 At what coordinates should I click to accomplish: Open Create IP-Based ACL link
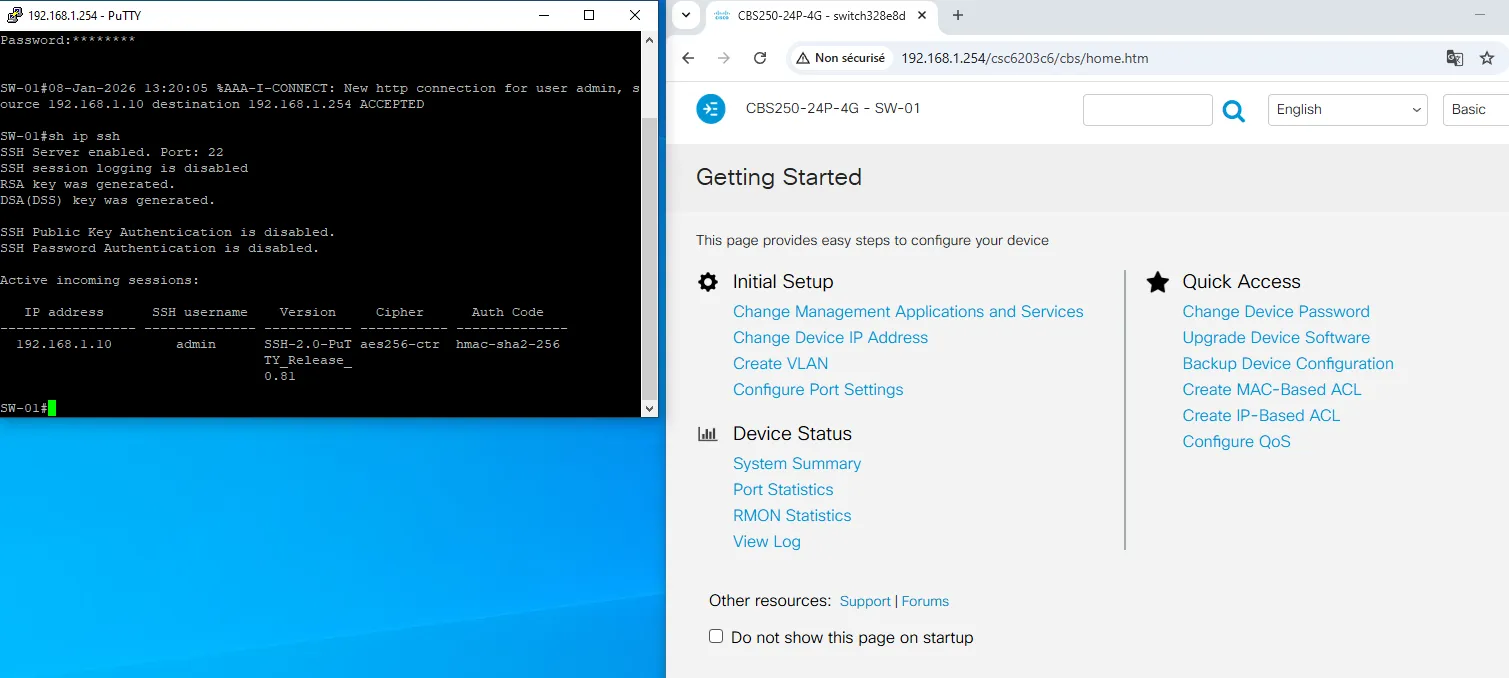pyautogui.click(x=1261, y=416)
